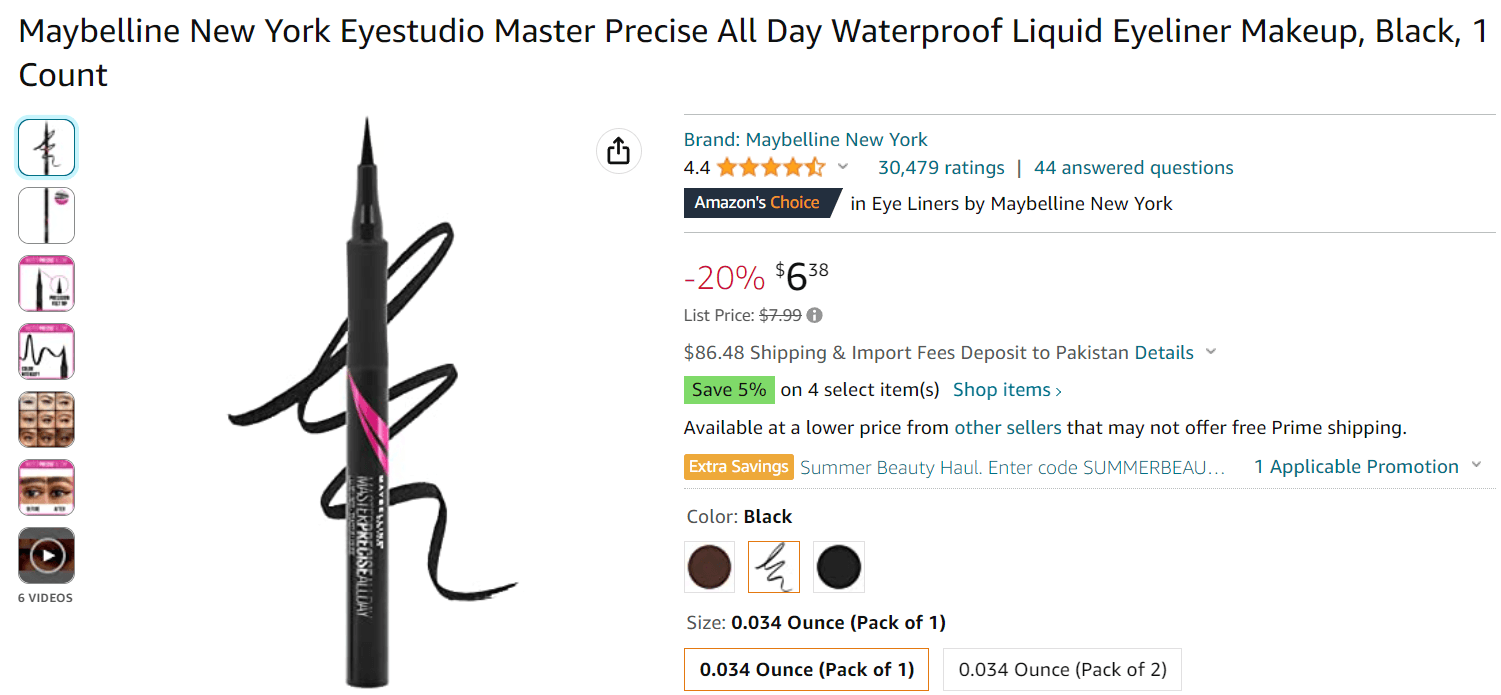1501x695 pixels.
Task: Pick the brown color swatch
Action: tap(710, 567)
